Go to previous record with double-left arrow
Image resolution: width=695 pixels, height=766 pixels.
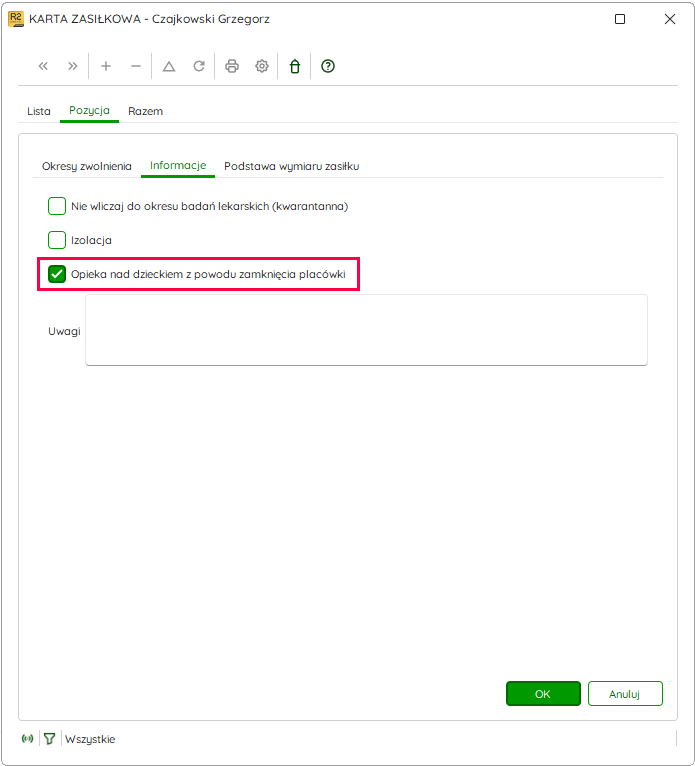(x=43, y=66)
